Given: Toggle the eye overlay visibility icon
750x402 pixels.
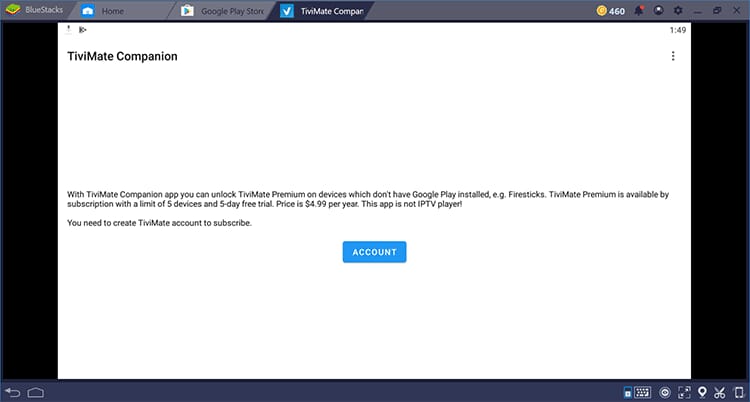Looking at the screenshot, I should (x=665, y=391).
